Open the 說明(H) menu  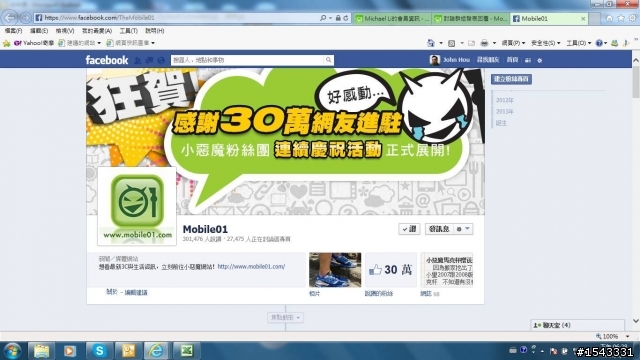(155, 31)
